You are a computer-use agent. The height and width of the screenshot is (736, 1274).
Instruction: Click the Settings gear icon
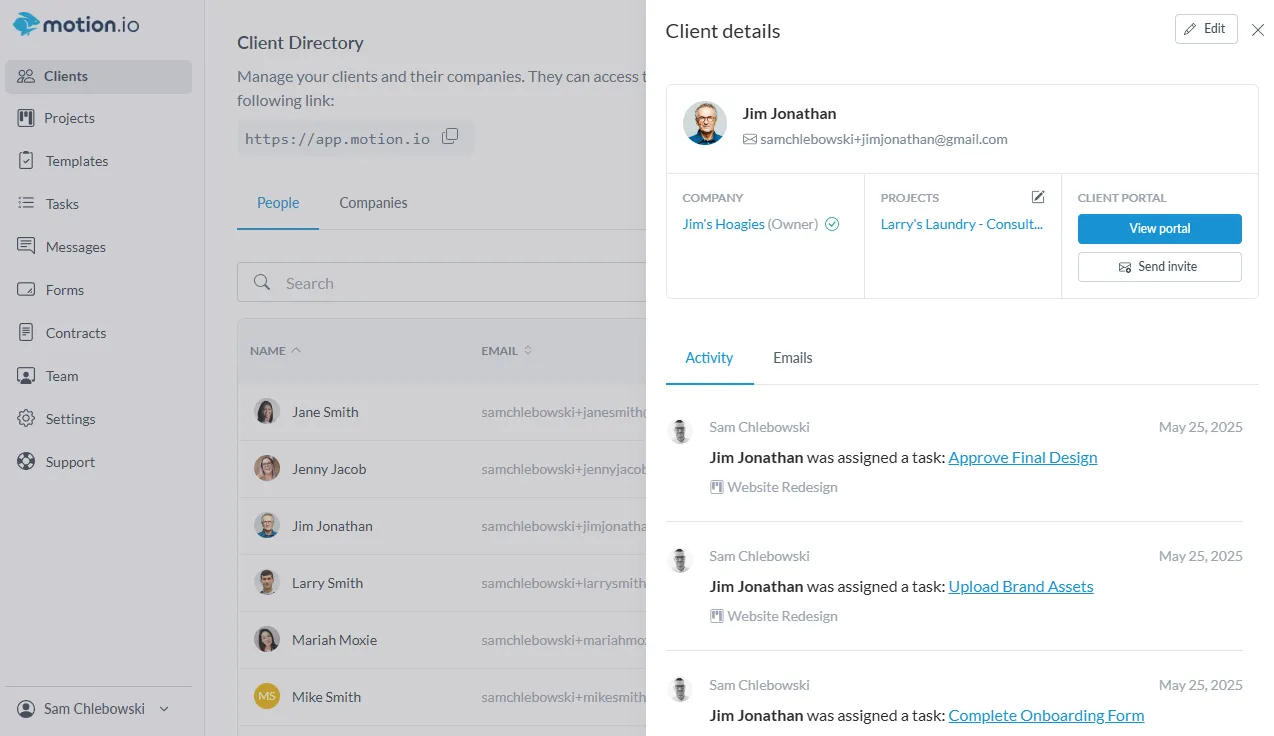[x=26, y=418]
